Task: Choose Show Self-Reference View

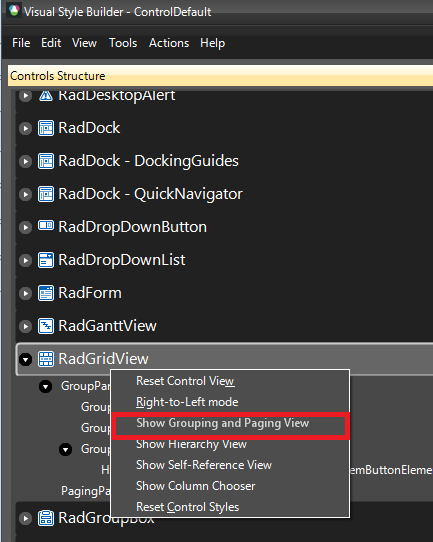Action: pos(230,465)
